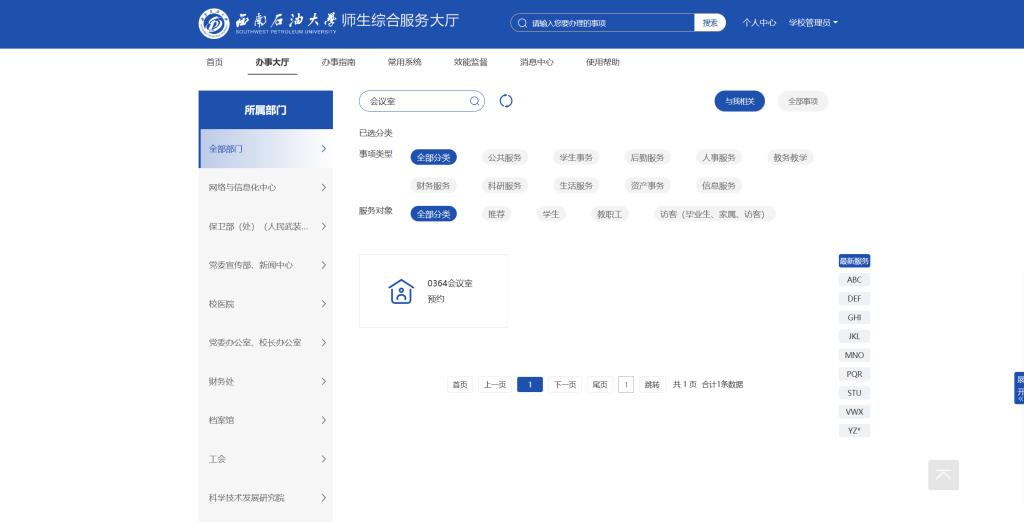Select 学生 under 服务对象
1024x522 pixels.
click(x=550, y=214)
